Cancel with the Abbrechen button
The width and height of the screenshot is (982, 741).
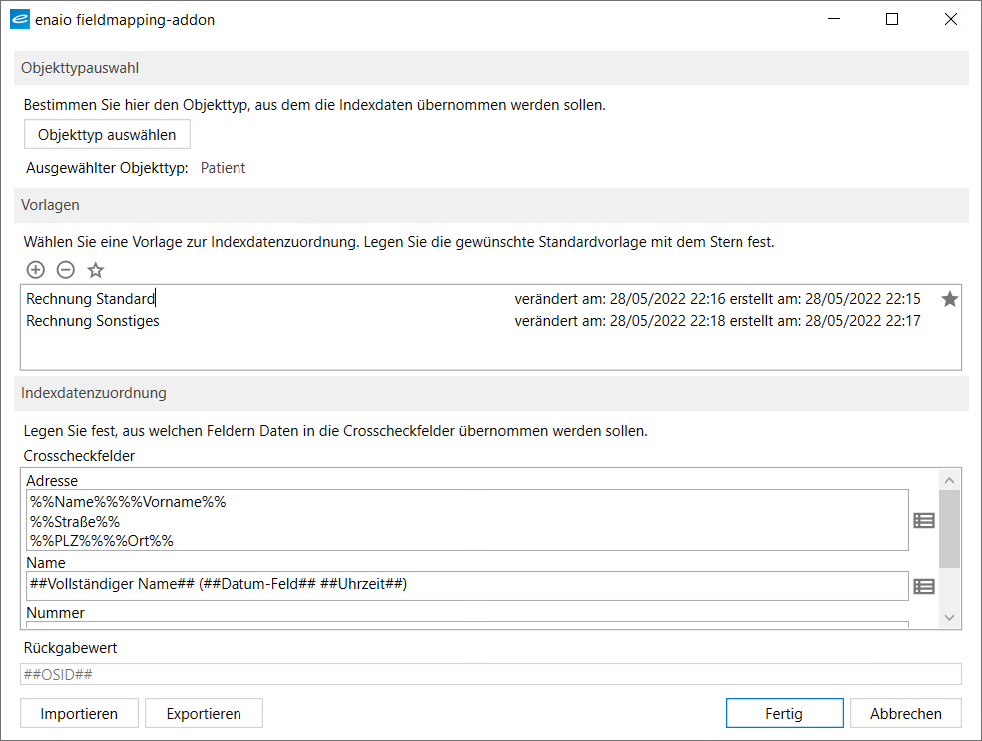[905, 713]
